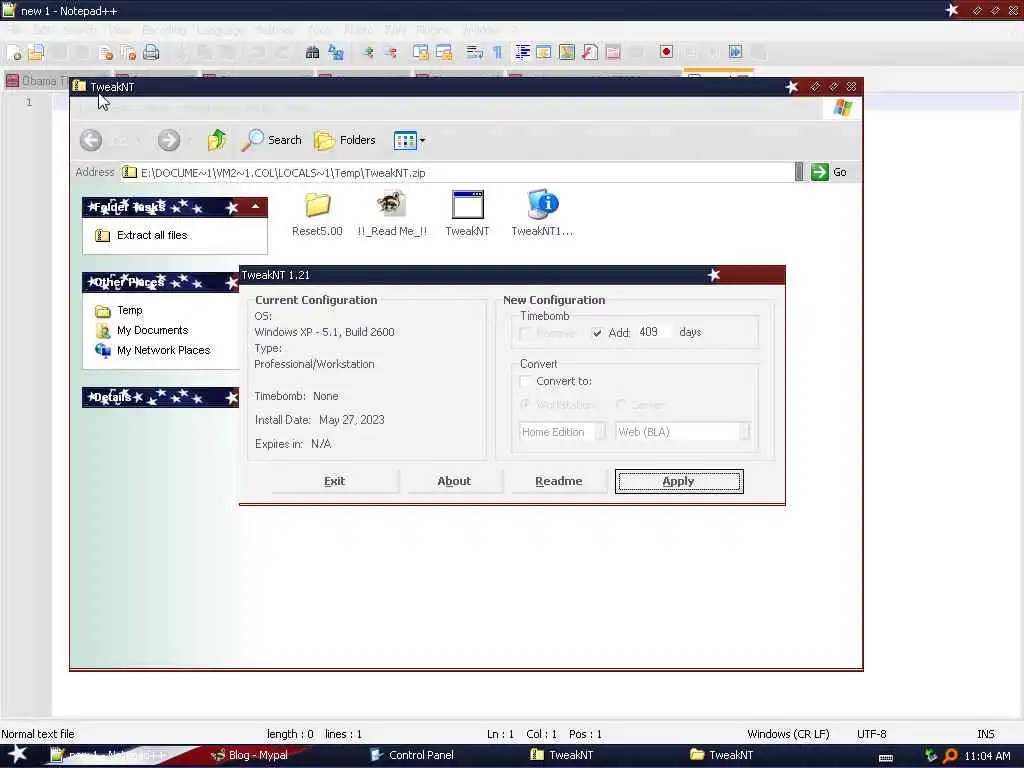Image resolution: width=1024 pixels, height=768 pixels.
Task: Click the Run Macro Multiple Times icon
Action: coord(735,52)
